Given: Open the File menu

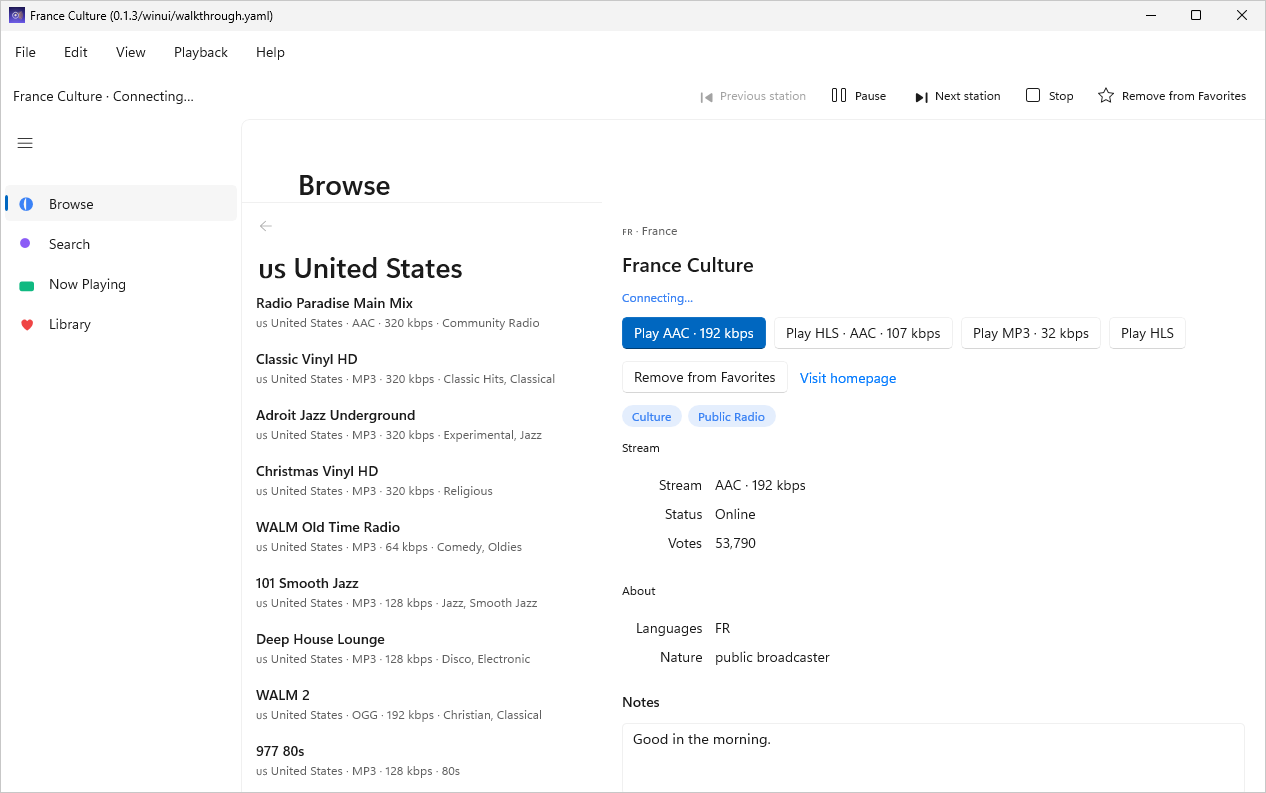Looking at the screenshot, I should (25, 52).
